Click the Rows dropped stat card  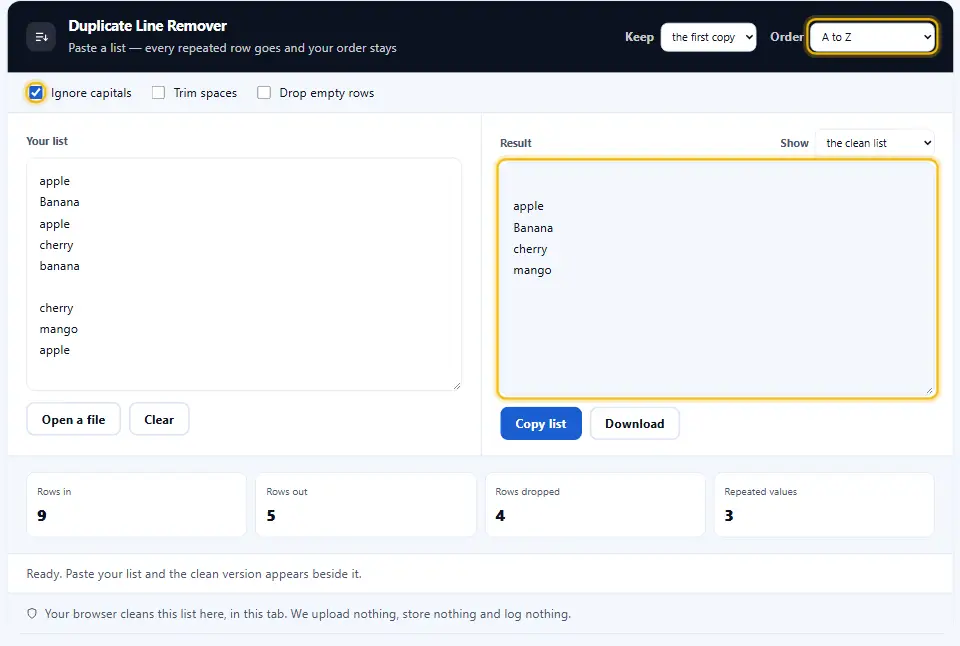(594, 505)
